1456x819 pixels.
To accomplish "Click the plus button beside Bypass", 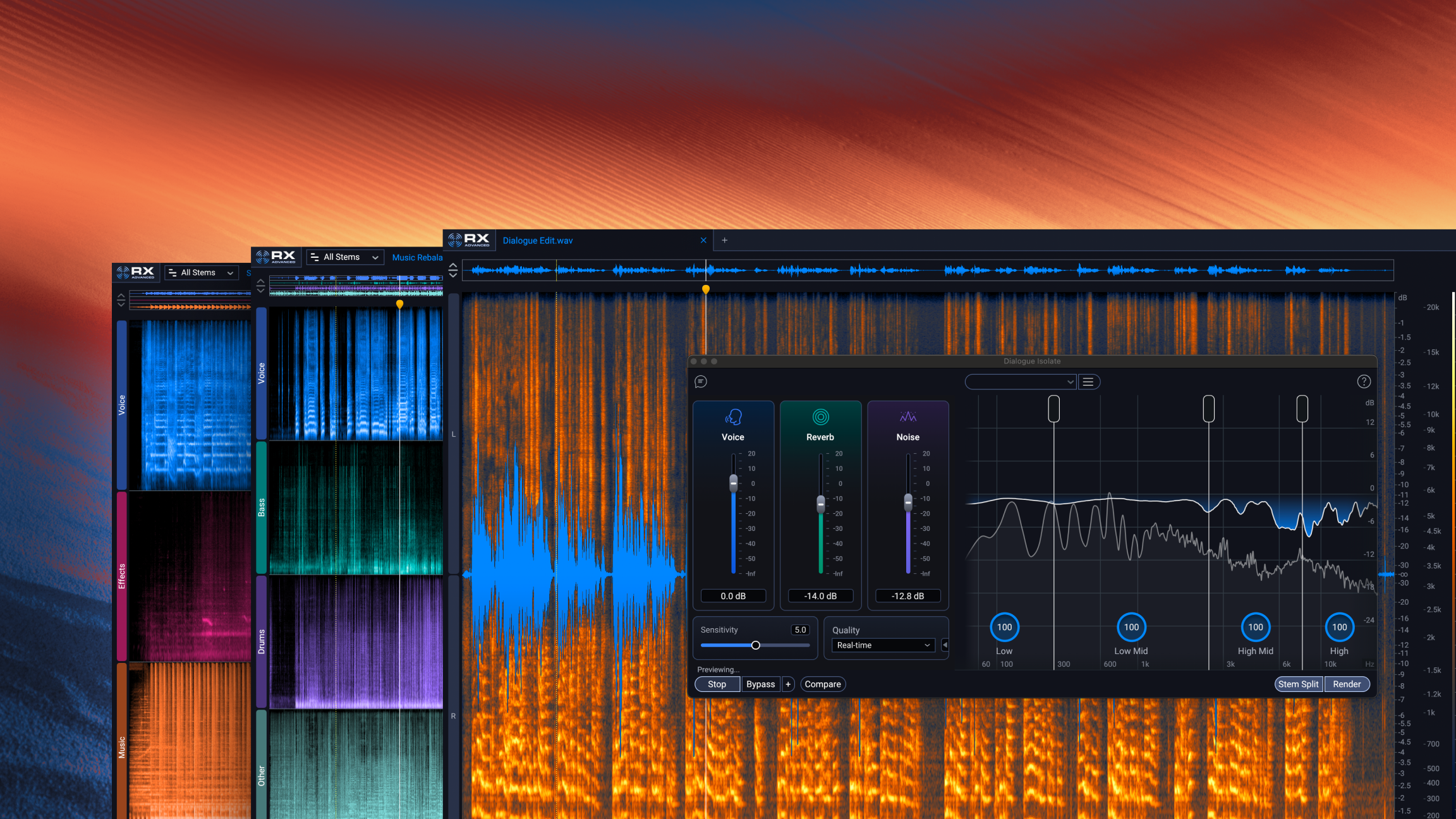I will tap(788, 684).
